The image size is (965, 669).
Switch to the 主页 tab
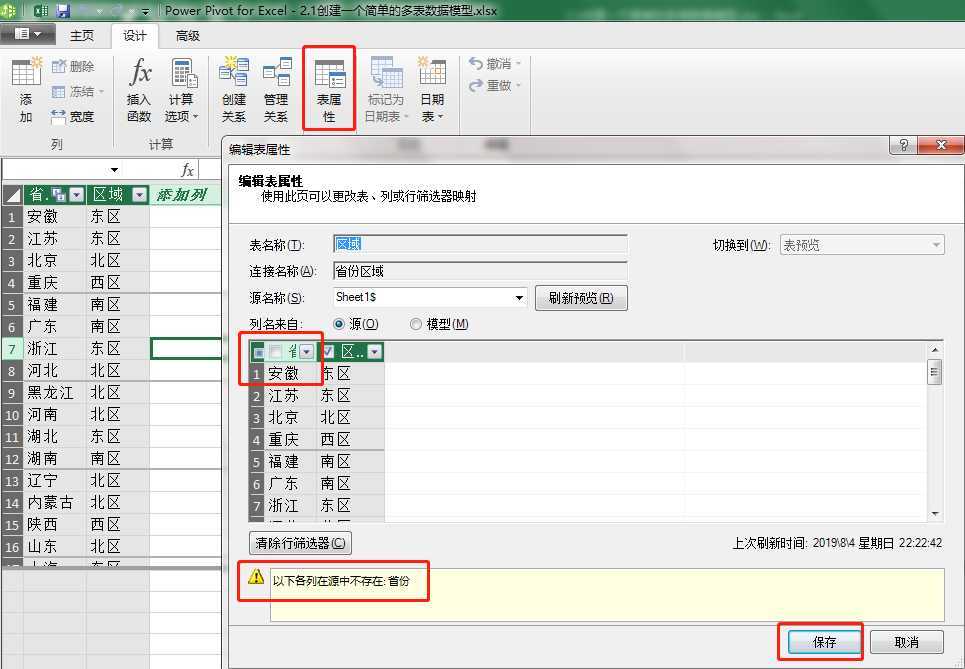pyautogui.click(x=82, y=36)
